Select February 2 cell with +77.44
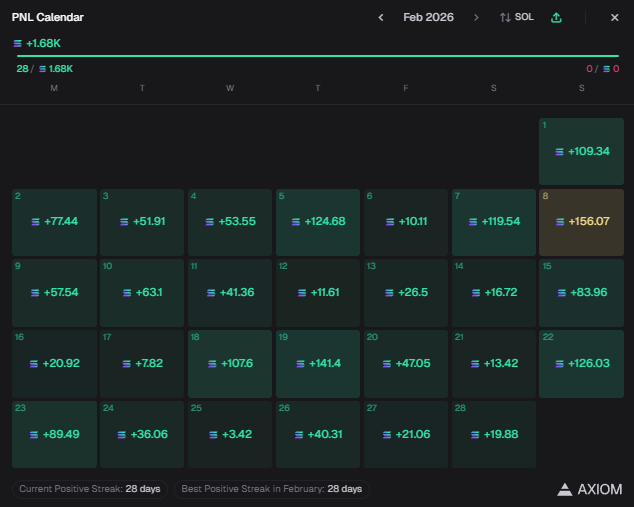The width and height of the screenshot is (634, 507). (x=54, y=222)
